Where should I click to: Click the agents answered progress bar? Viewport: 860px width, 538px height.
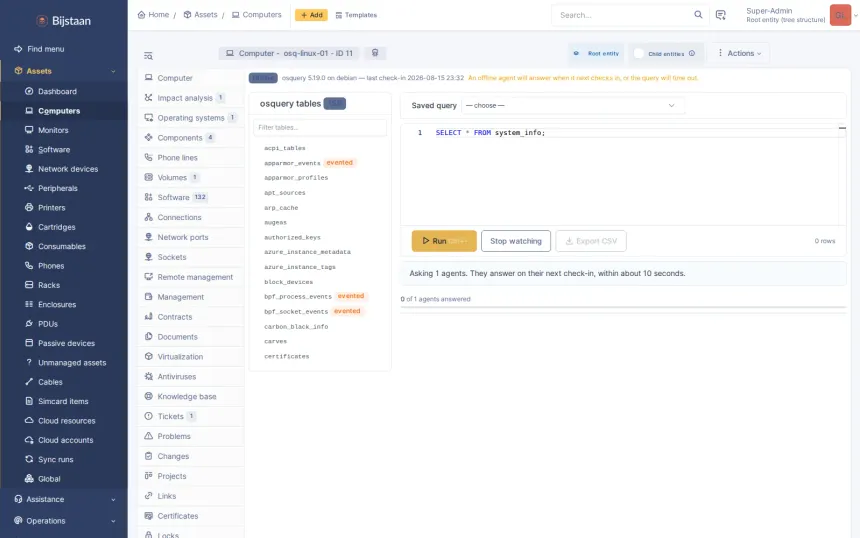[623, 308]
